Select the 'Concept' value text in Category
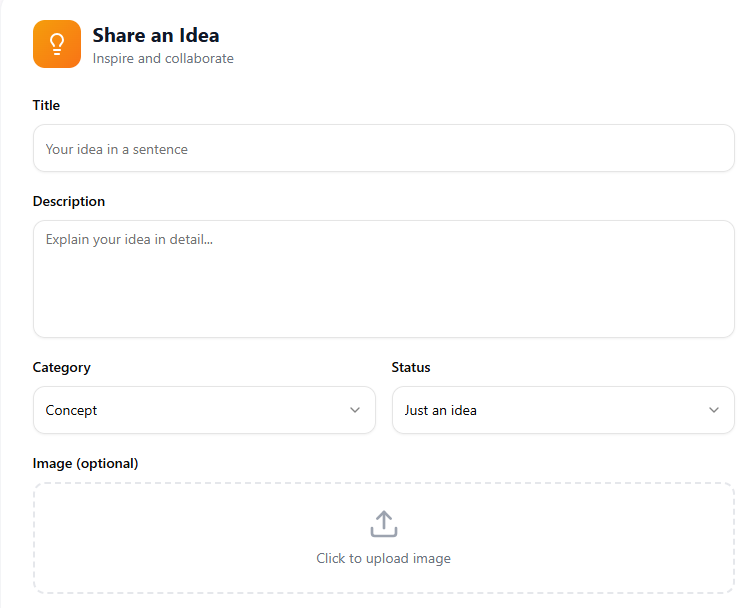This screenshot has height=608, width=750. [72, 410]
